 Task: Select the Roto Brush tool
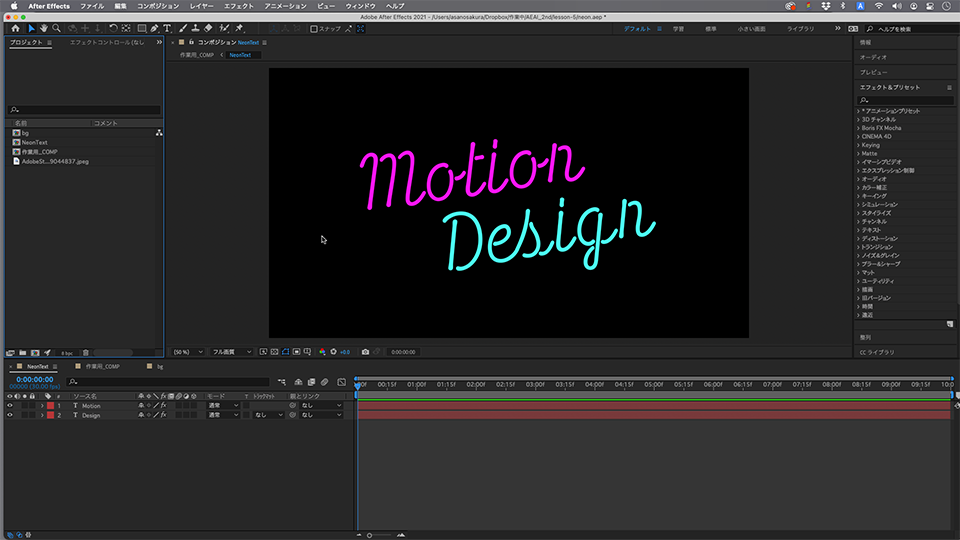click(224, 28)
